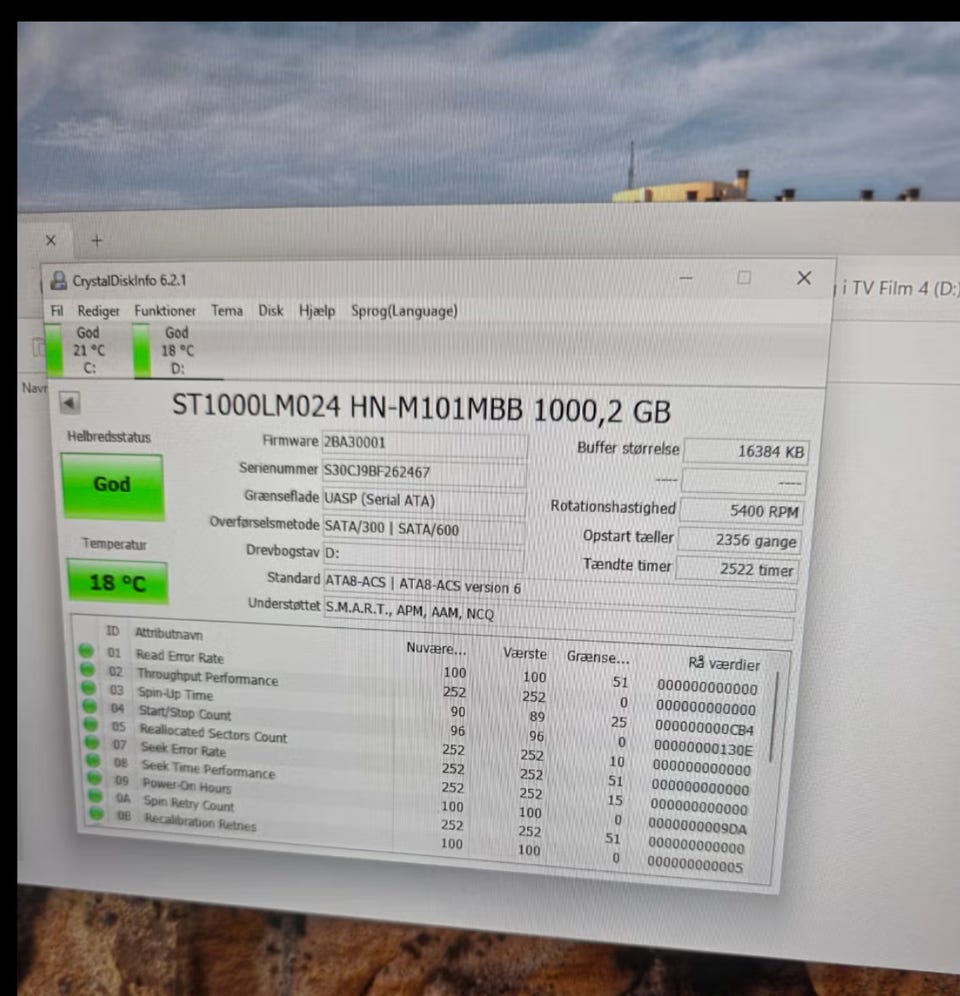
Task: Click the Opstart tæller value 2356 gange
Action: [739, 541]
